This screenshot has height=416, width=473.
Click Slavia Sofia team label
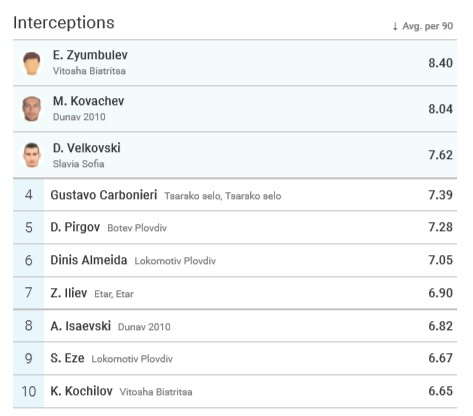click(78, 164)
